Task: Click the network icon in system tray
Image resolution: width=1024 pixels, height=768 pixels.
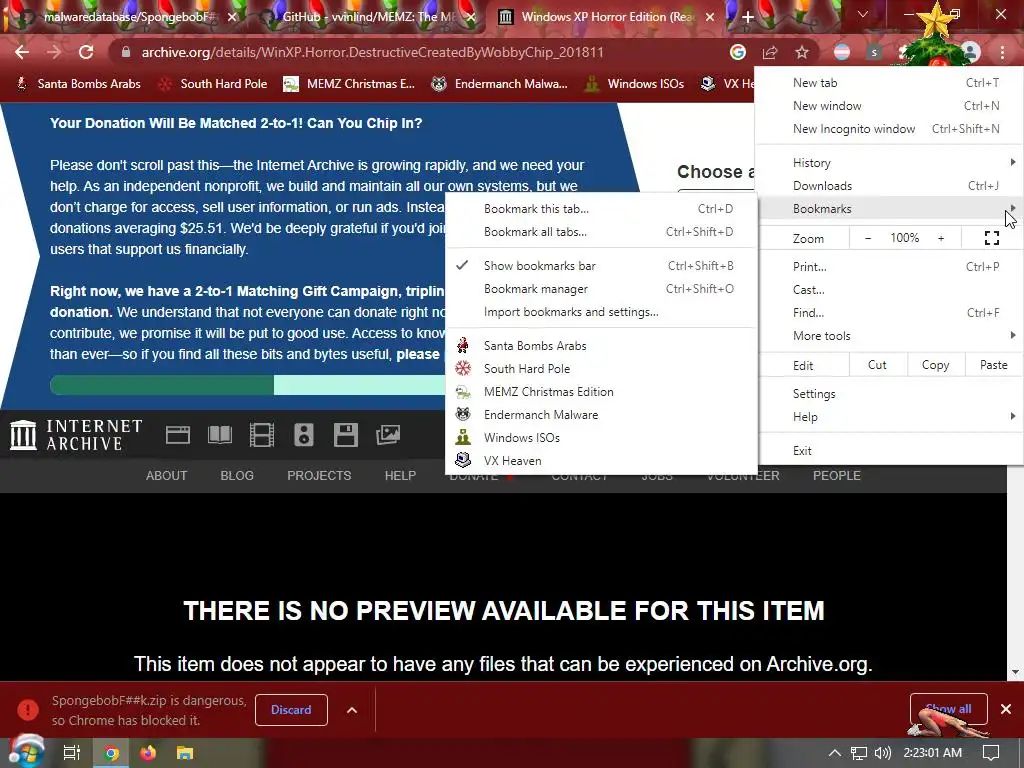Action: pyautogui.click(x=859, y=753)
